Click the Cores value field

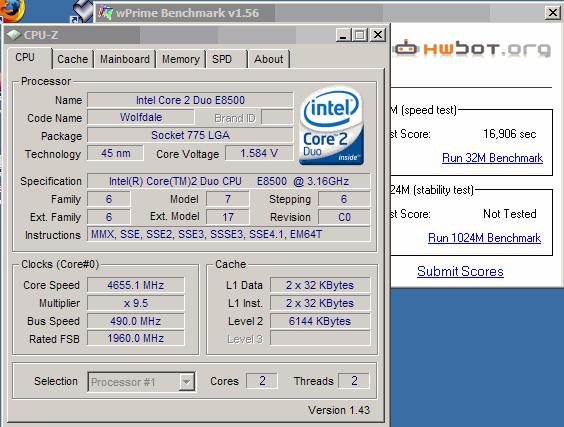(x=262, y=381)
